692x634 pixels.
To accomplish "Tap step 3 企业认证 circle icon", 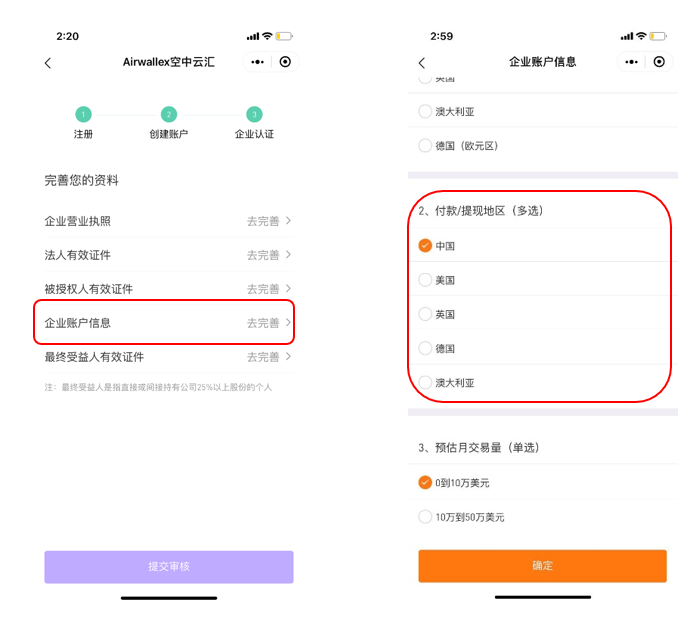I will click(x=254, y=114).
